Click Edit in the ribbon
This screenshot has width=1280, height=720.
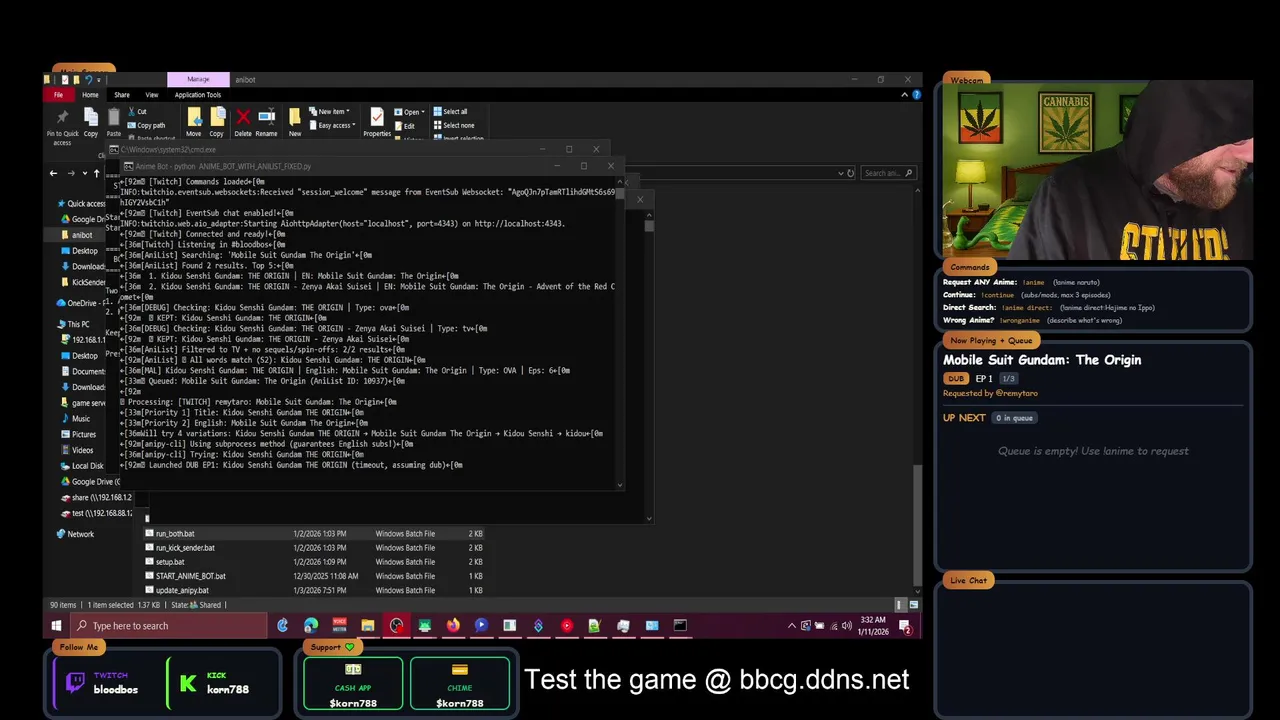[406, 126]
